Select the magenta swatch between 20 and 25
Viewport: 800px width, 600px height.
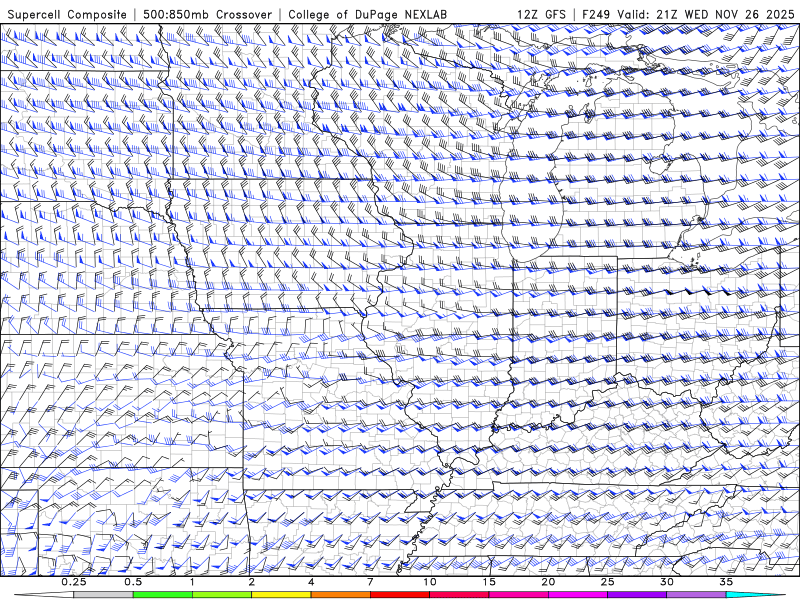coord(578,595)
